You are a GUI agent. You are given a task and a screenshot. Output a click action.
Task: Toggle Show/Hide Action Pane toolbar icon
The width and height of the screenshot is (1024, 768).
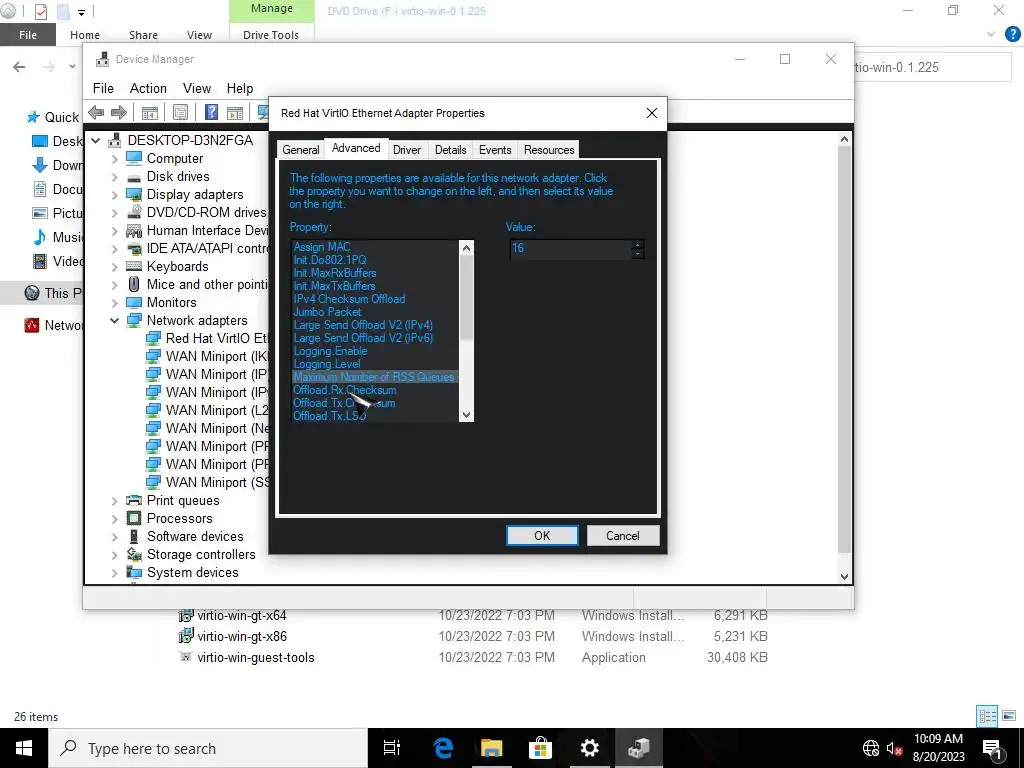click(x=235, y=113)
